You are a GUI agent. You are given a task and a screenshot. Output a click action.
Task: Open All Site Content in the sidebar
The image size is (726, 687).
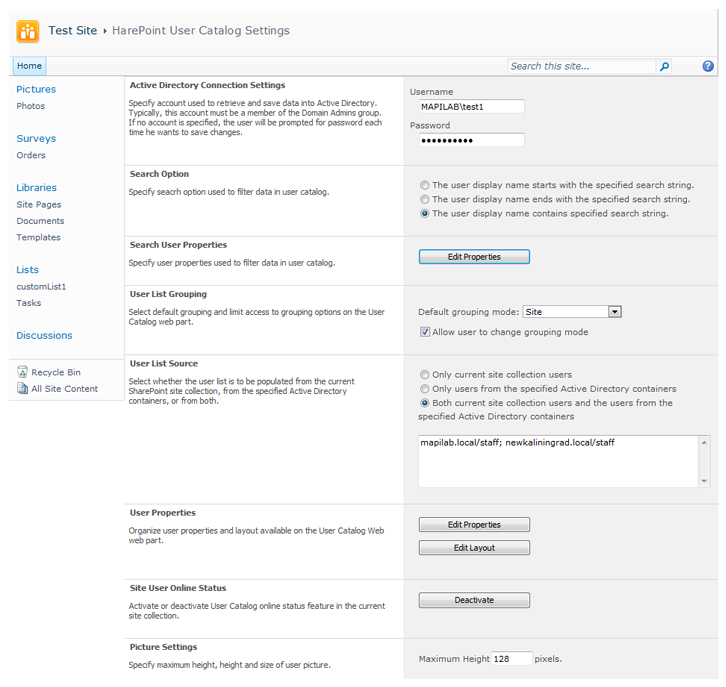coord(64,389)
